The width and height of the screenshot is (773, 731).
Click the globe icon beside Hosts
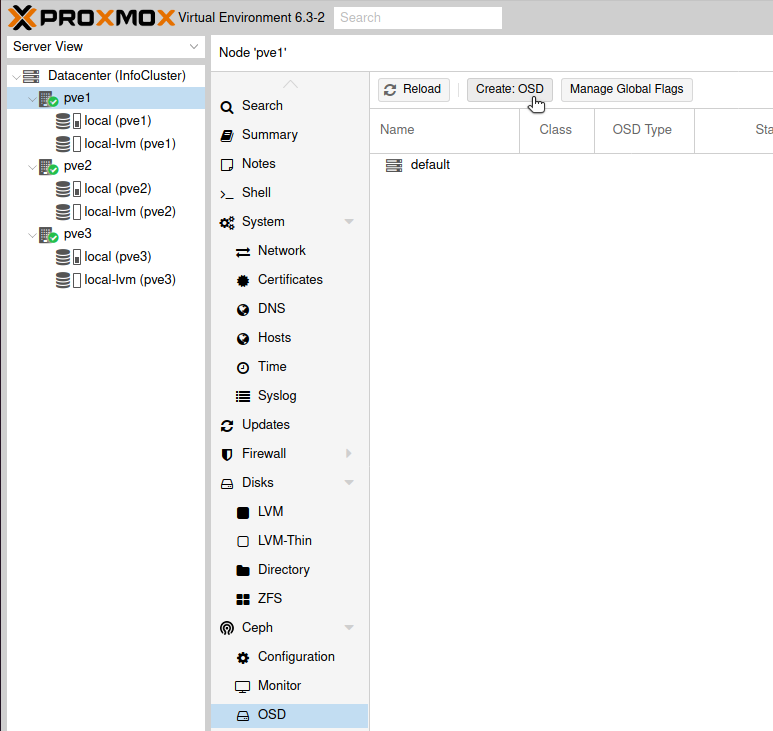243,339
